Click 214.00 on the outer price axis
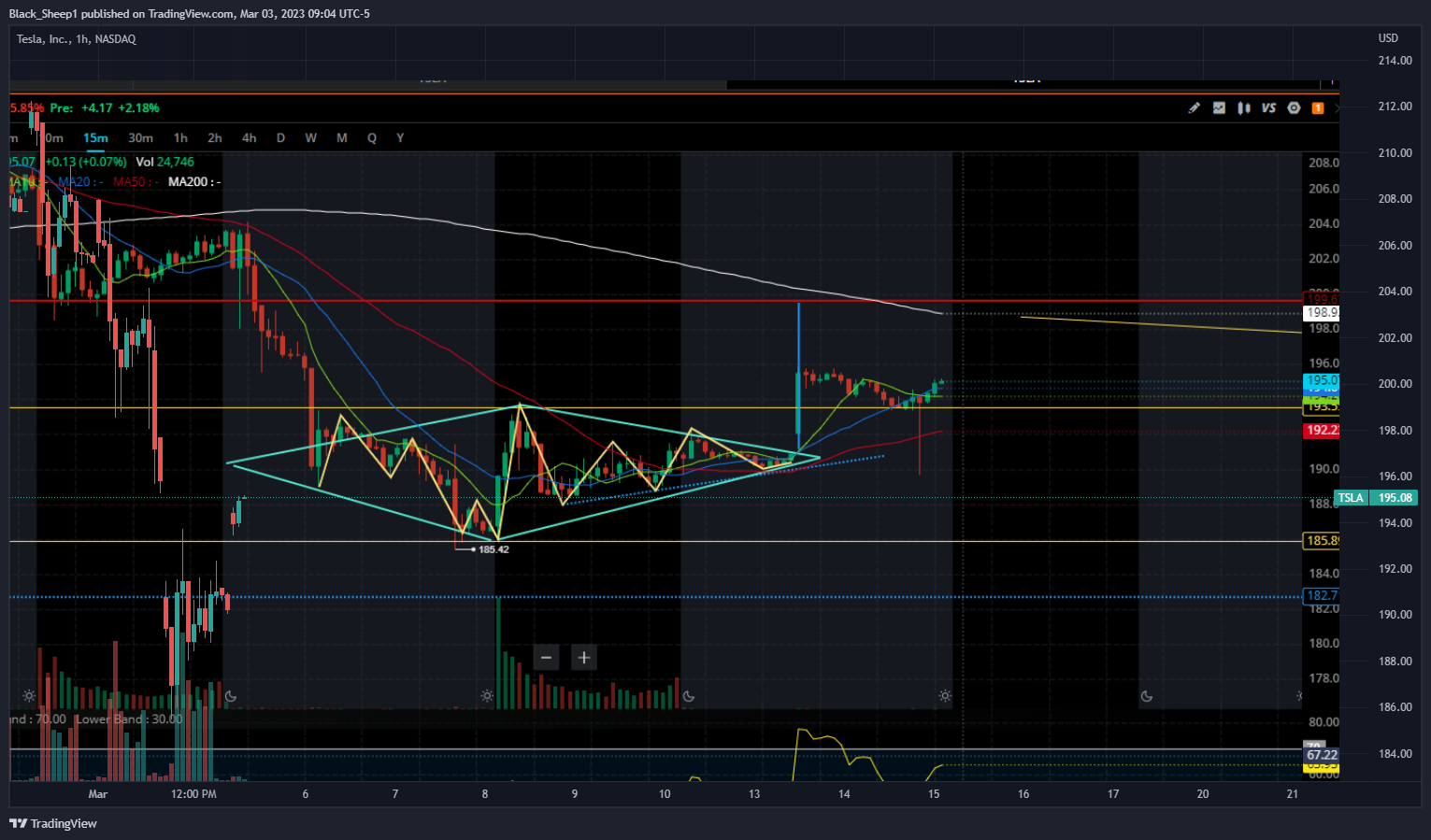 (1395, 61)
